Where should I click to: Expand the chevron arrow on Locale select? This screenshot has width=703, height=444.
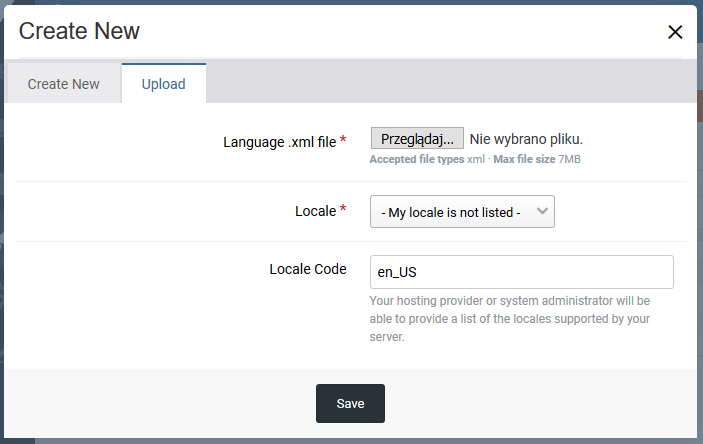pyautogui.click(x=541, y=212)
